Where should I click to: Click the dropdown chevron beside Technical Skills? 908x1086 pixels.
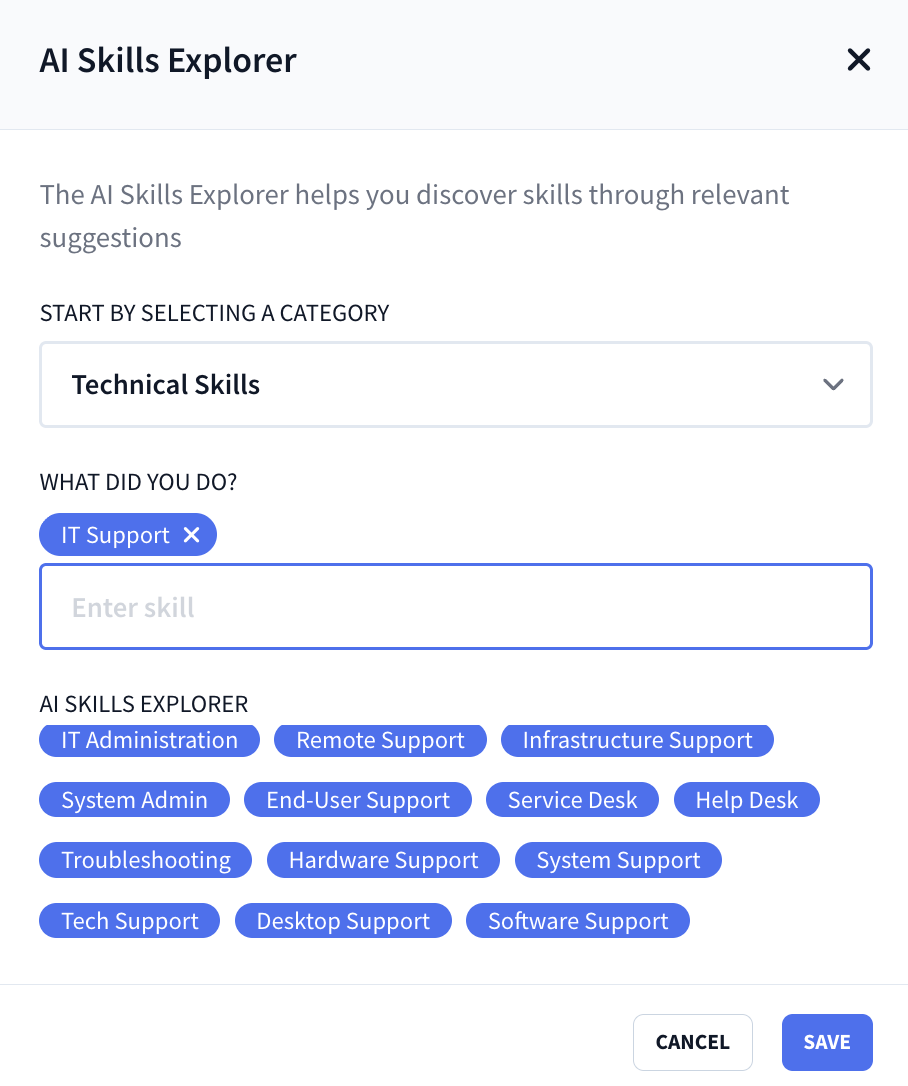[833, 384]
